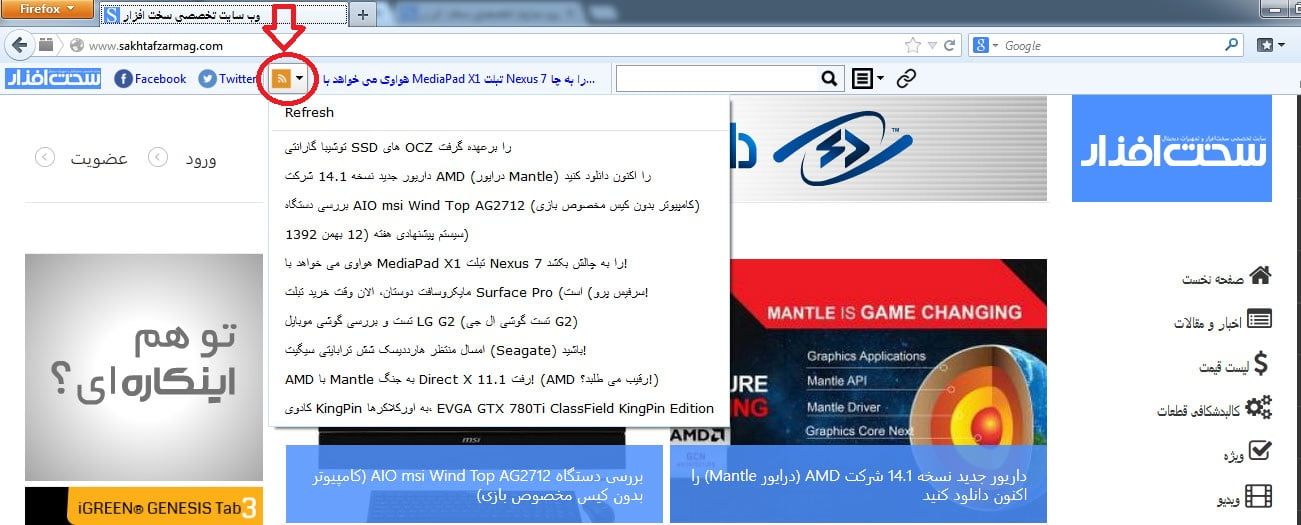This screenshot has height=525, width=1301.
Task: Click the www.sakhtafzarmag.com address bar
Action: [x=480, y=45]
